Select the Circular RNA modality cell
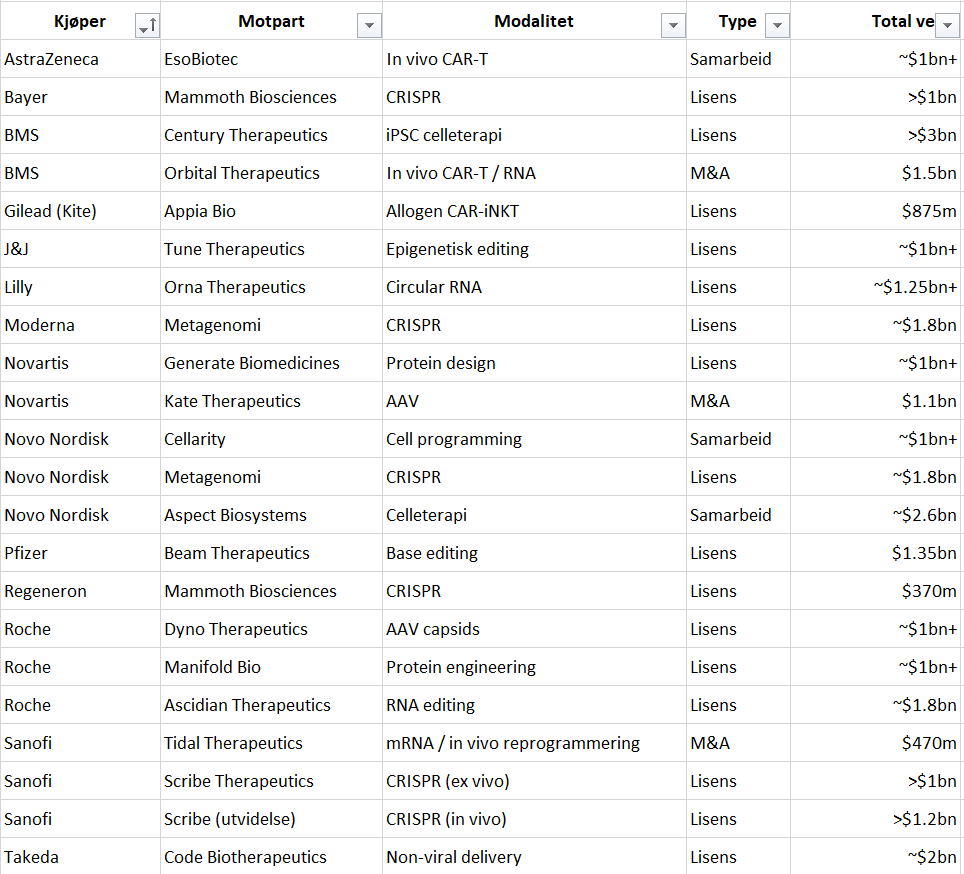The image size is (964, 874). click(x=434, y=287)
